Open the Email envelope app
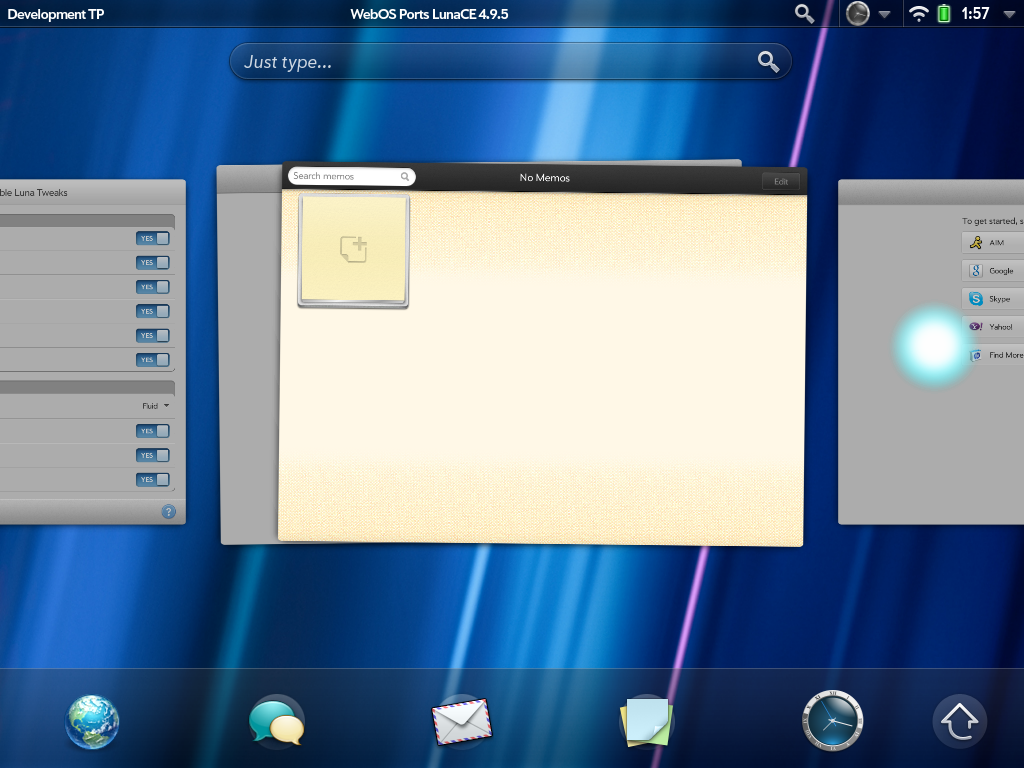The width and height of the screenshot is (1024, 768). 462,722
